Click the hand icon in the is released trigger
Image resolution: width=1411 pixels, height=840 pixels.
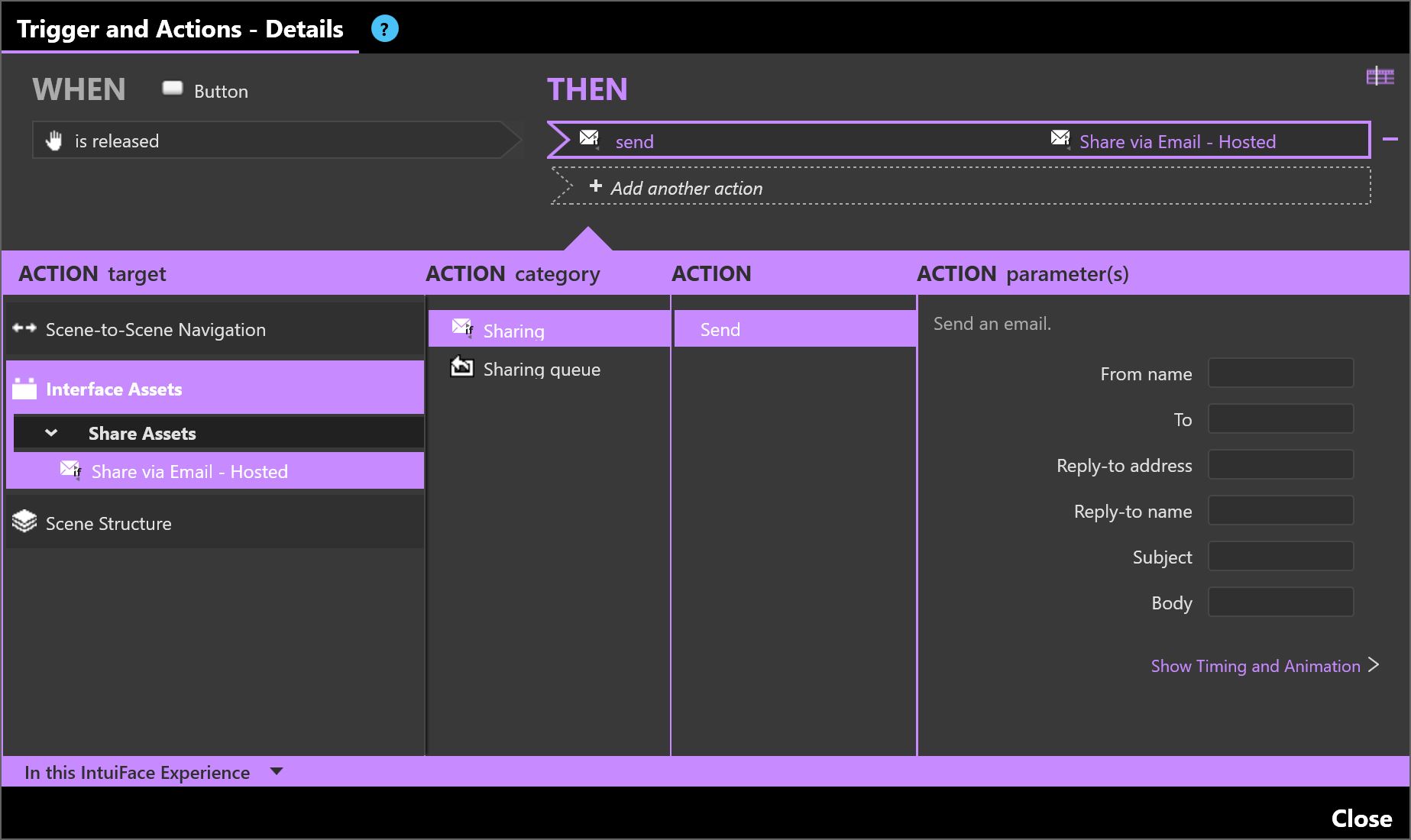[54, 141]
